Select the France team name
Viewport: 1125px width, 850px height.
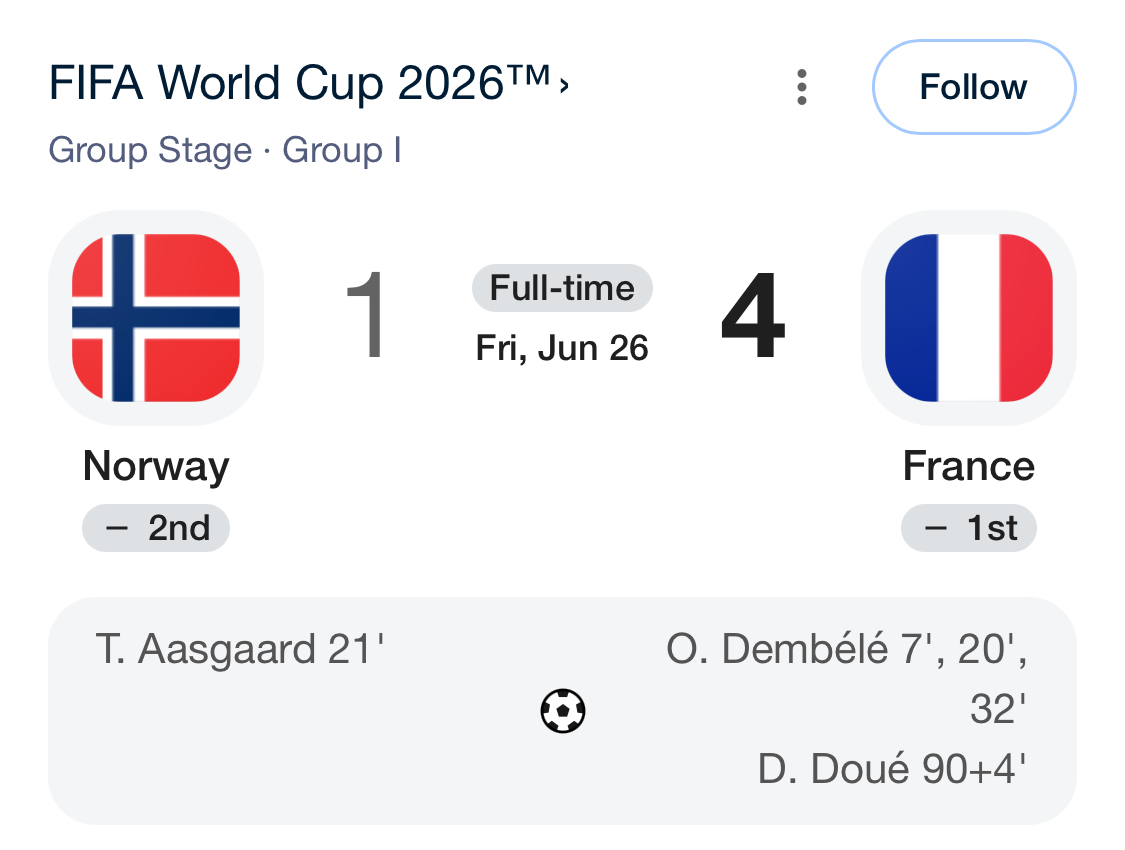pos(969,466)
